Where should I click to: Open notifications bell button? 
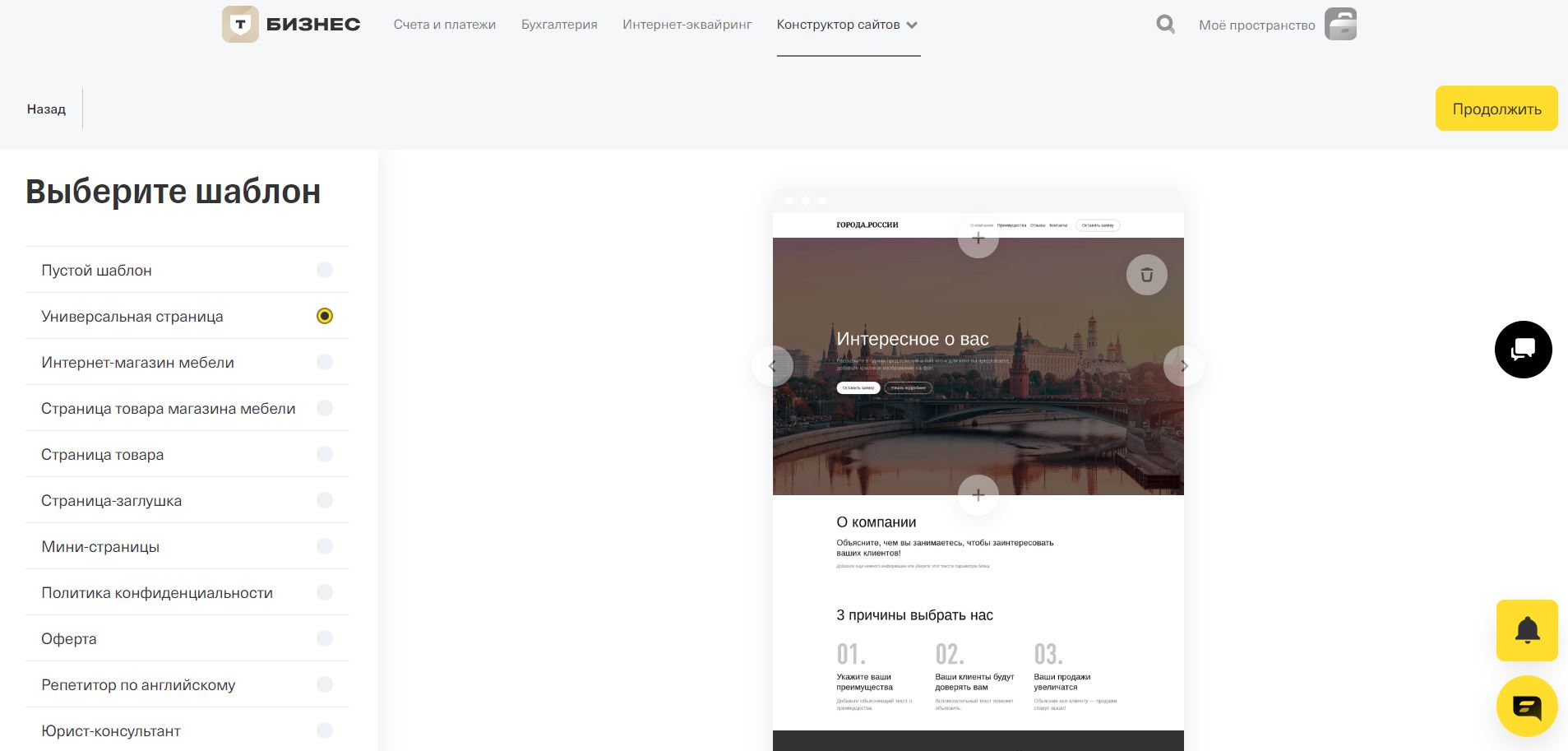1527,631
